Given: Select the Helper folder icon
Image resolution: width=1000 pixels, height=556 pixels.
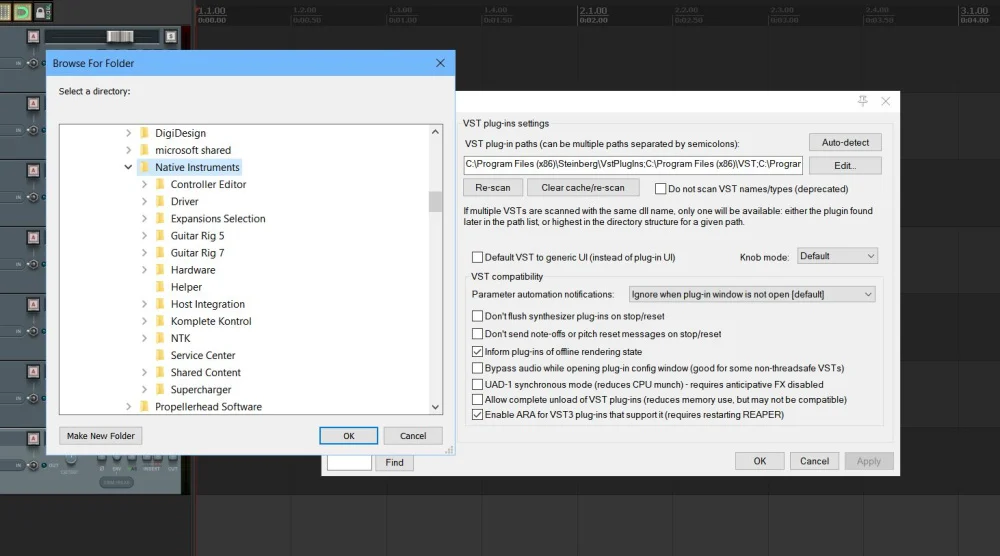Looking at the screenshot, I should [x=160, y=287].
